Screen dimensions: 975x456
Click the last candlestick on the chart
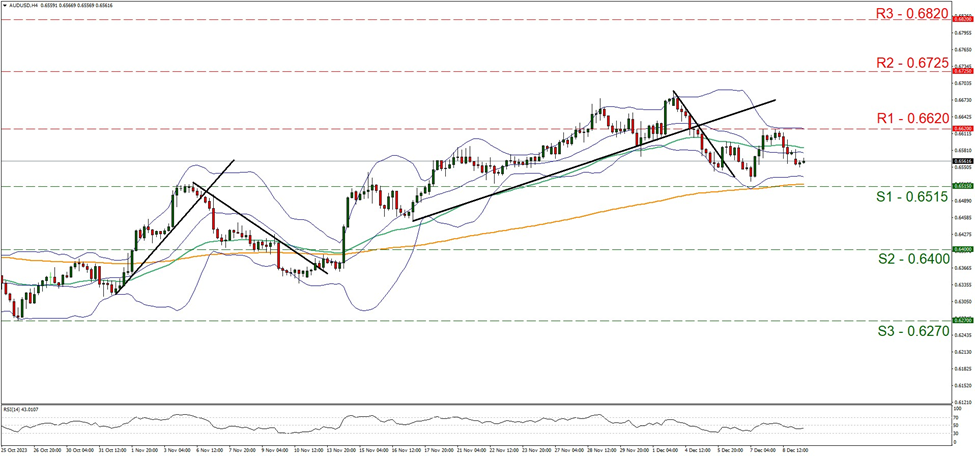(803, 161)
